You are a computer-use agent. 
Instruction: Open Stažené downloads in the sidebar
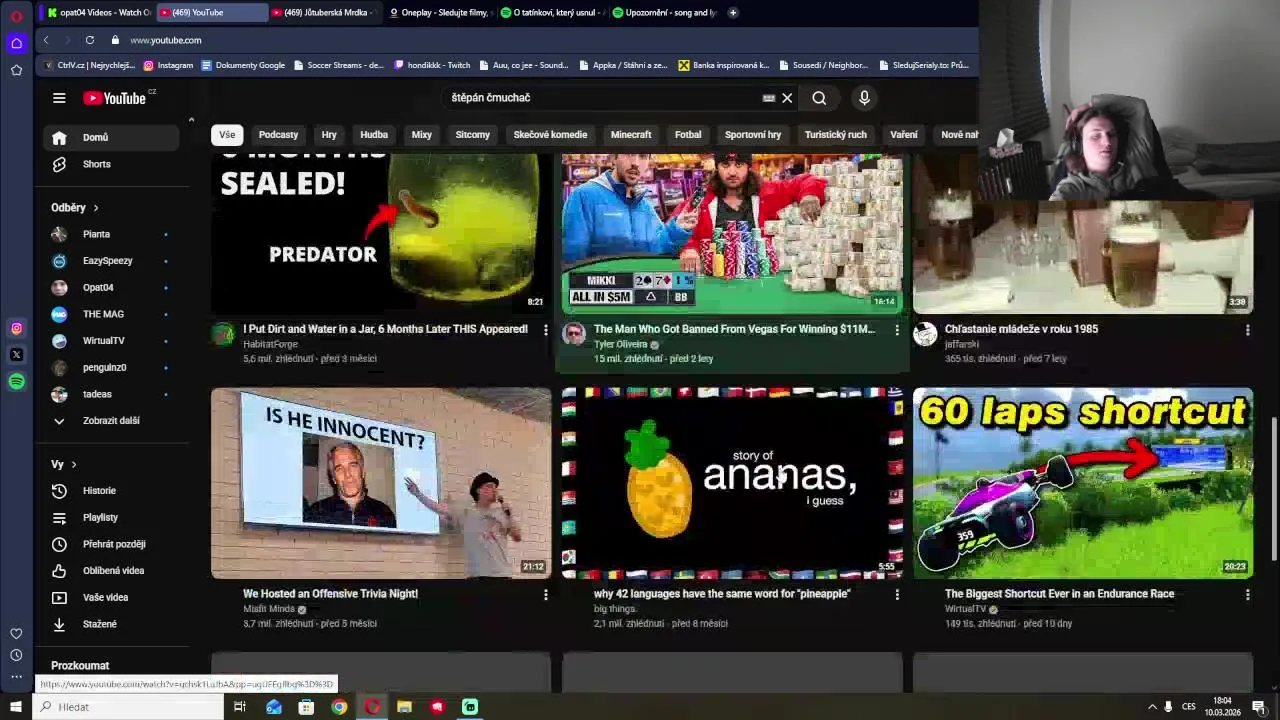pos(111,624)
